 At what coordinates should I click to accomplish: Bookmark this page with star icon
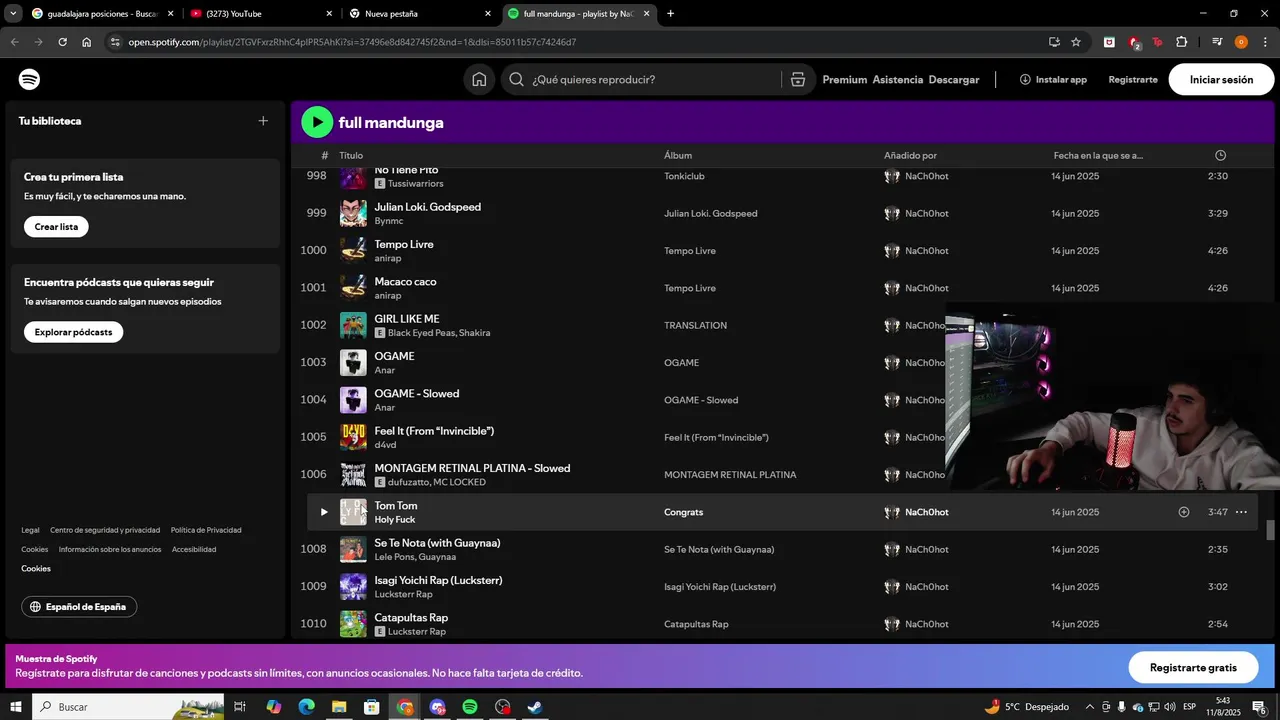[x=1076, y=42]
